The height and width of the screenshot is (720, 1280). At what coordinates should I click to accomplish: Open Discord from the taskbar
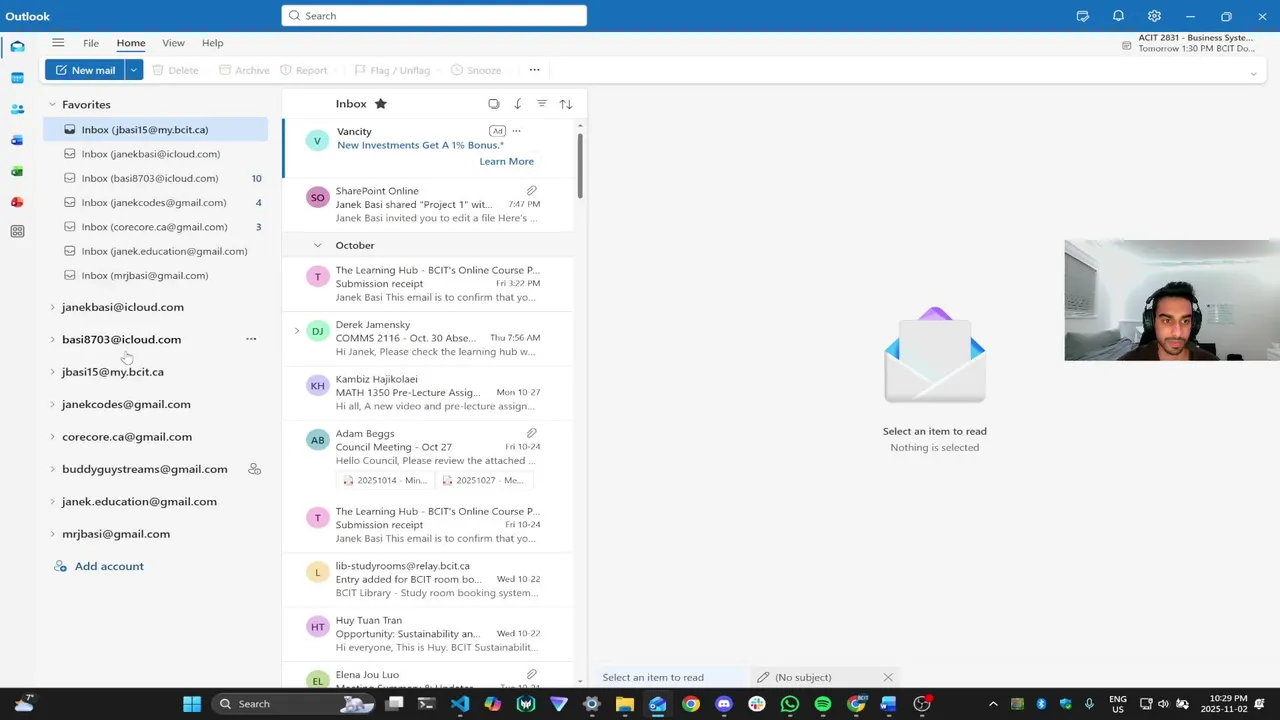pyautogui.click(x=724, y=704)
